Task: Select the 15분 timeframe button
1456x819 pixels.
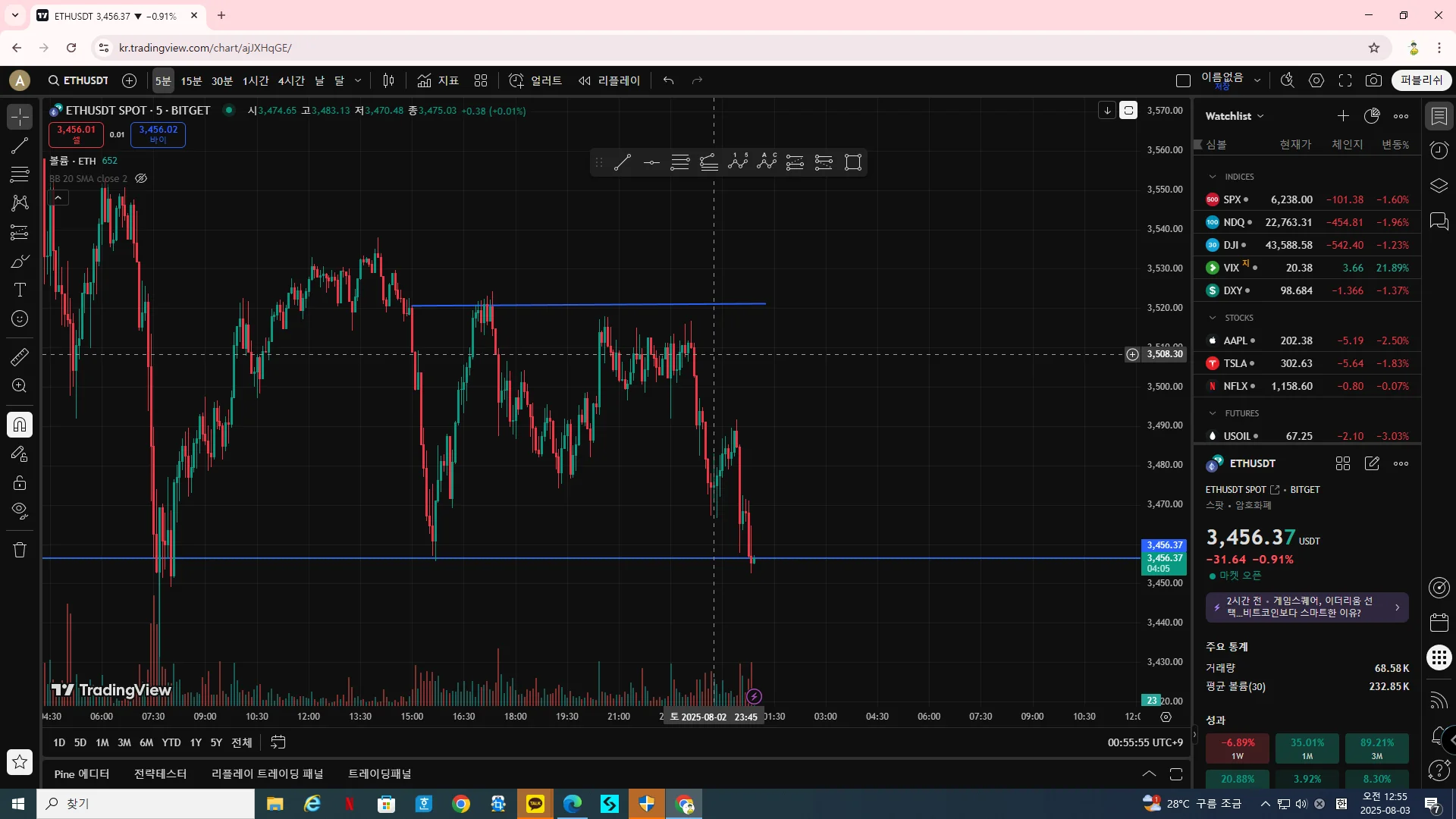Action: point(191,80)
